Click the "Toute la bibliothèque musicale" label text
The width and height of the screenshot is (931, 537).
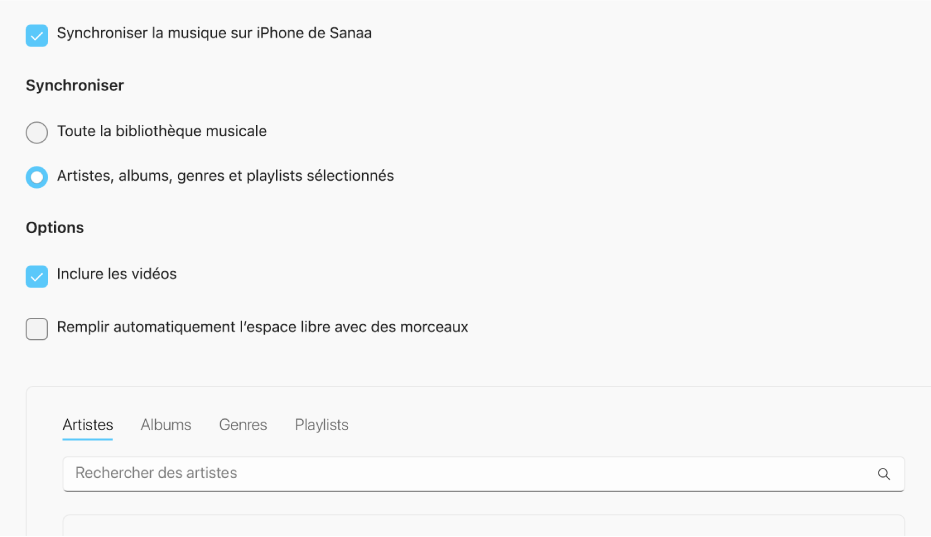point(162,131)
